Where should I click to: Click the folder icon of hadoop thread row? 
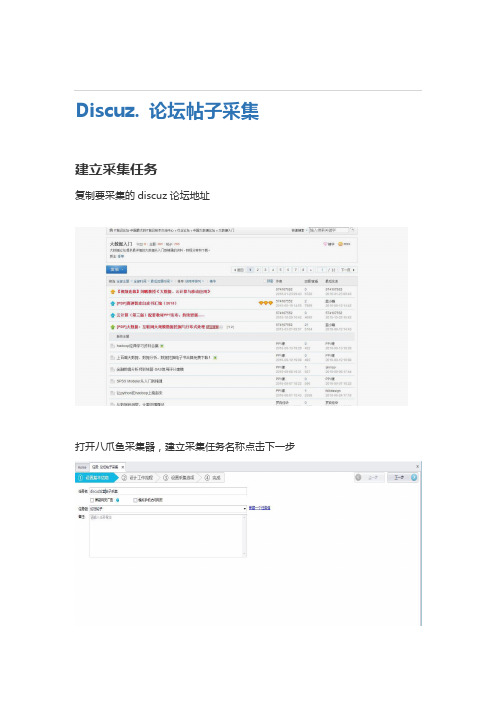click(113, 346)
